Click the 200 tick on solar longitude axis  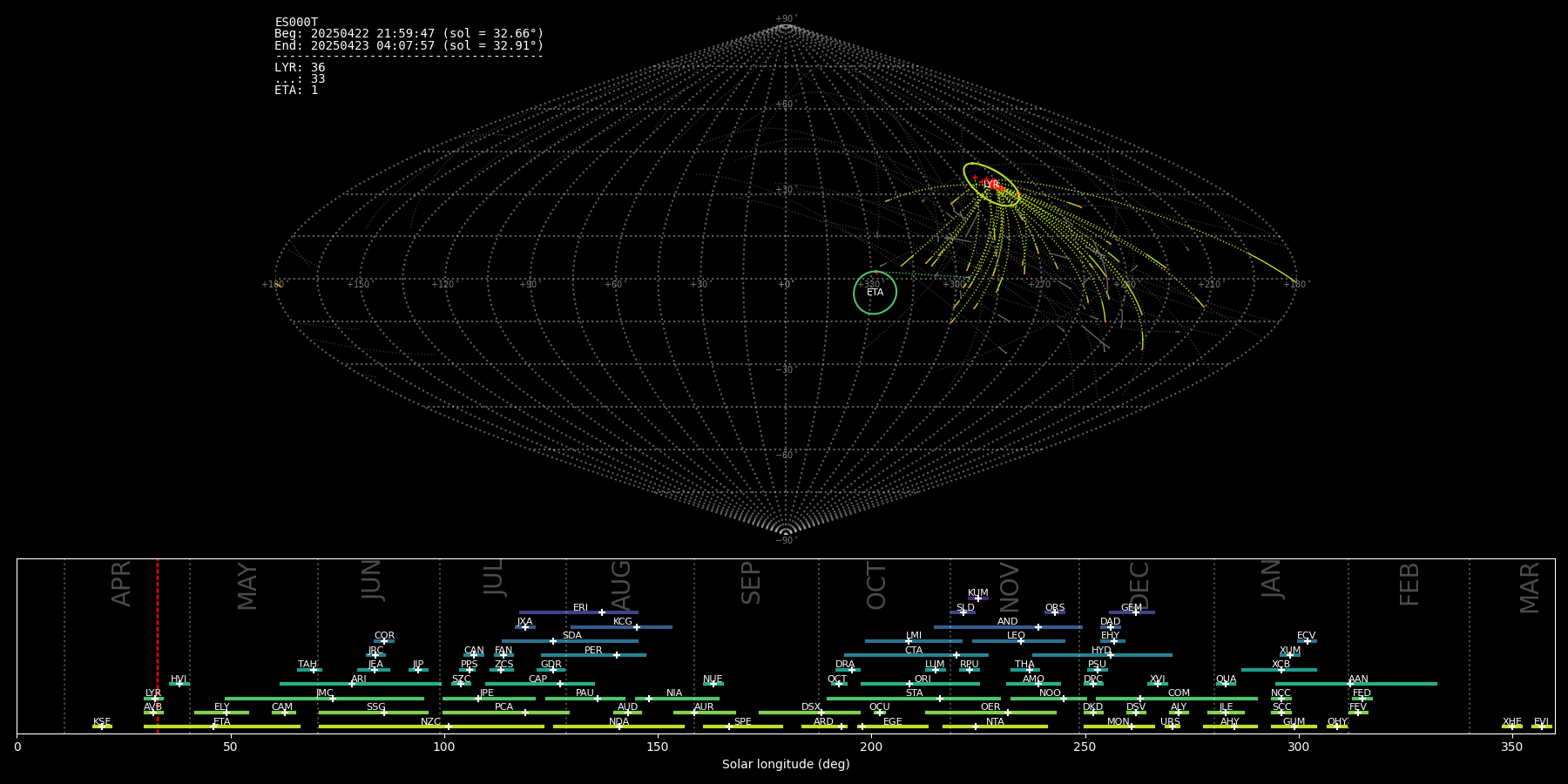pyautogui.click(x=871, y=747)
